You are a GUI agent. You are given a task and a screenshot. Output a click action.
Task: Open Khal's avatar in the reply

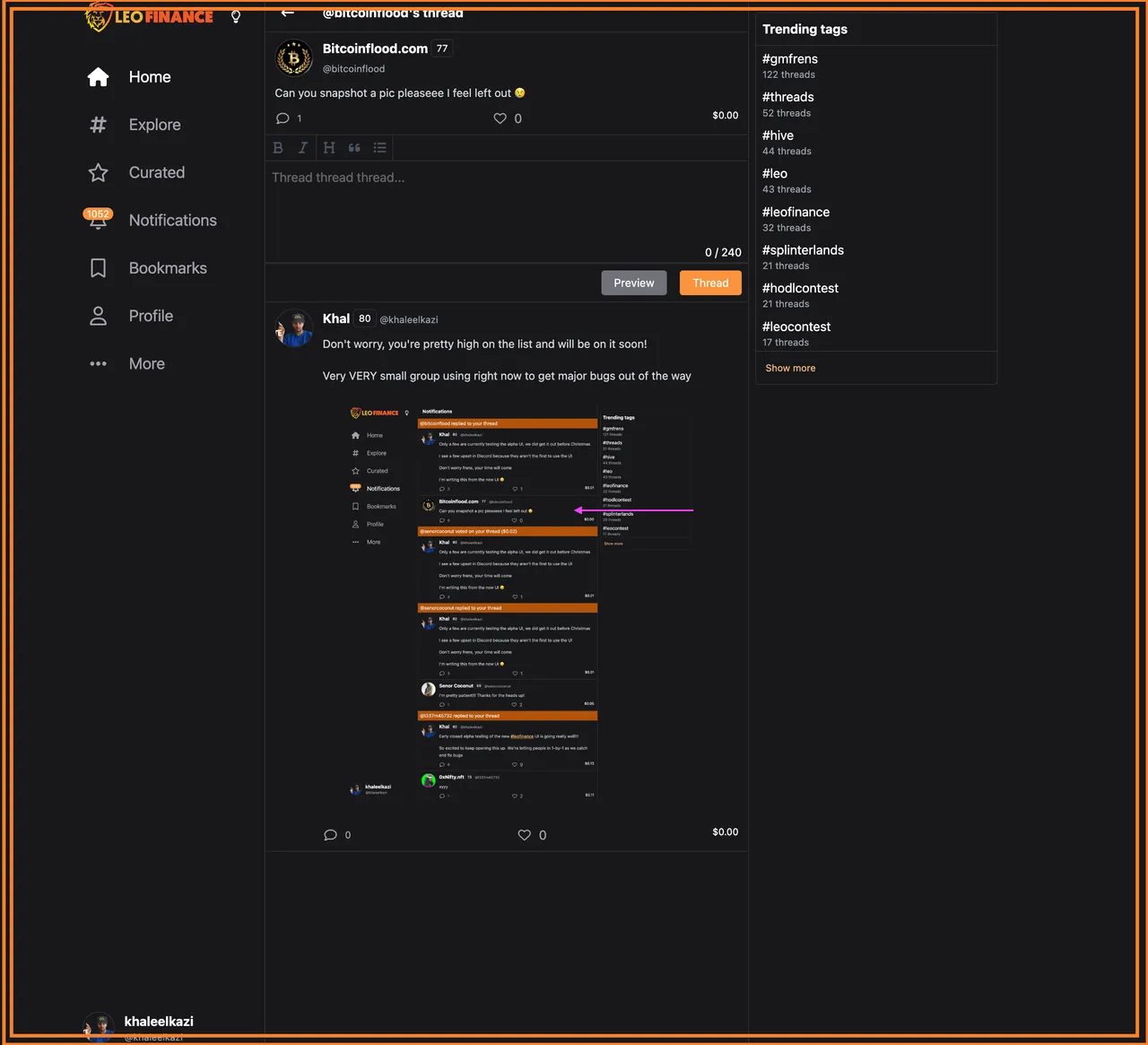point(293,328)
